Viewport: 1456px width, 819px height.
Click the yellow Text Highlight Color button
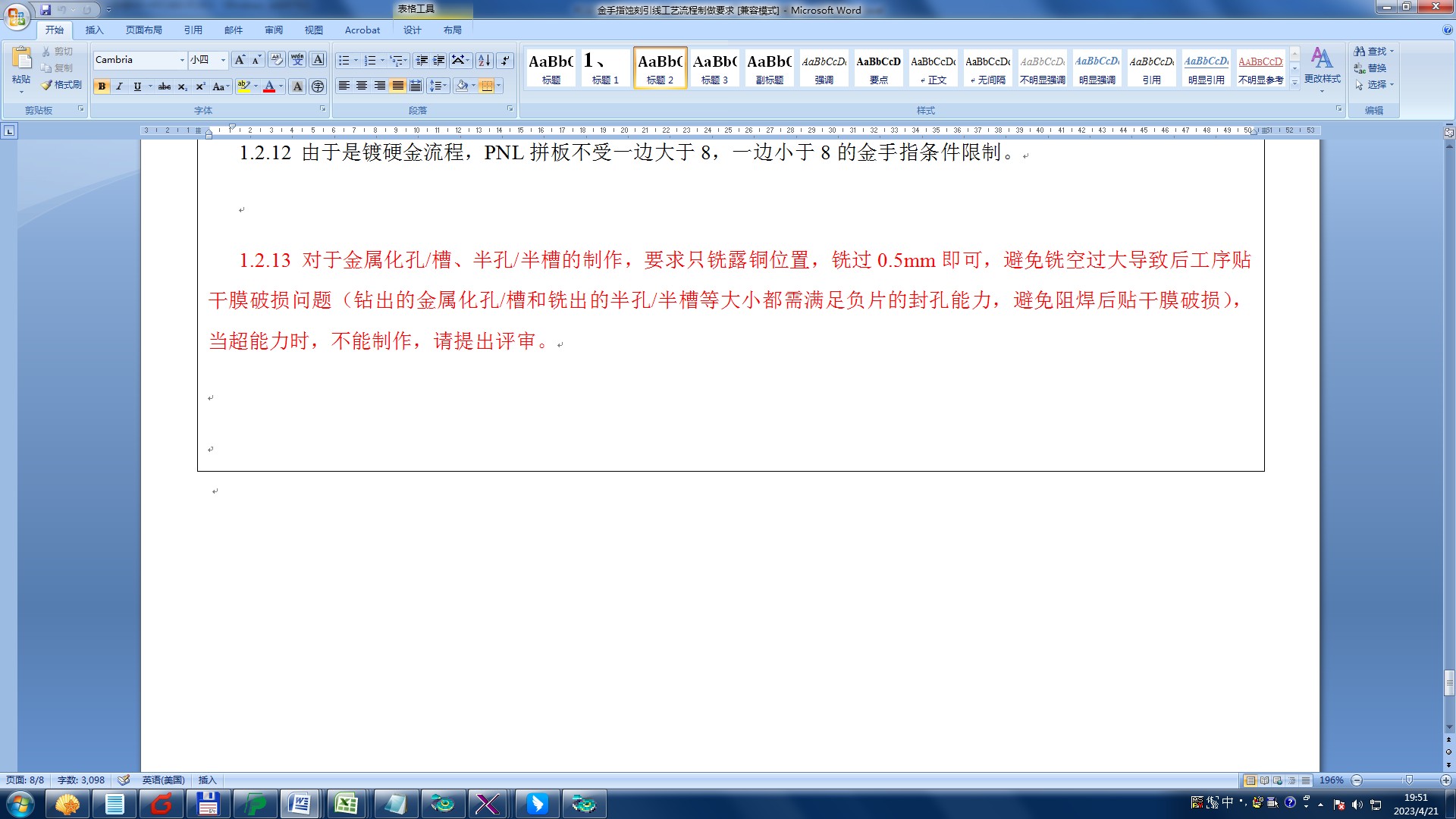pyautogui.click(x=243, y=86)
